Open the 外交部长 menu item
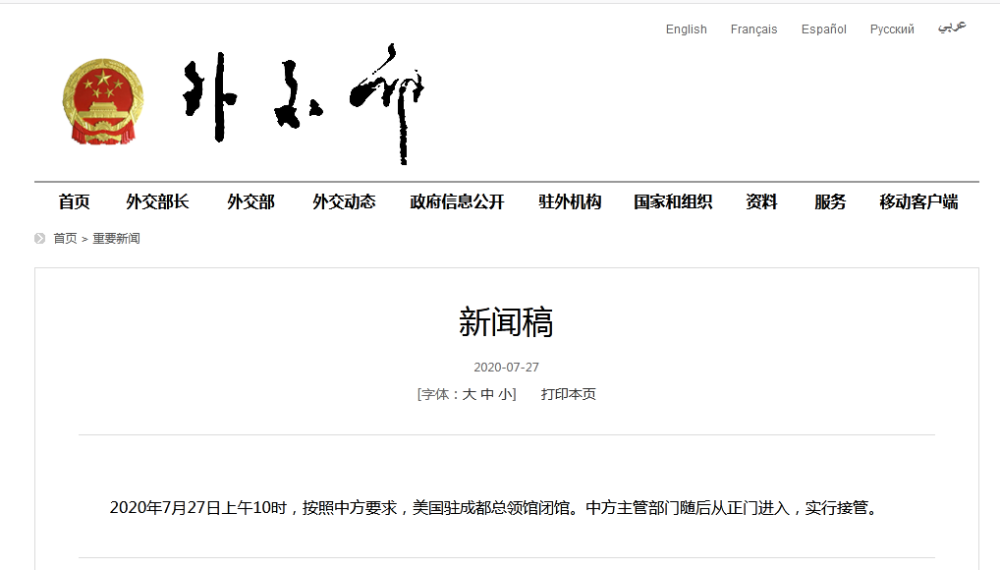Screen dimensions: 1000x570 pyautogui.click(x=158, y=202)
